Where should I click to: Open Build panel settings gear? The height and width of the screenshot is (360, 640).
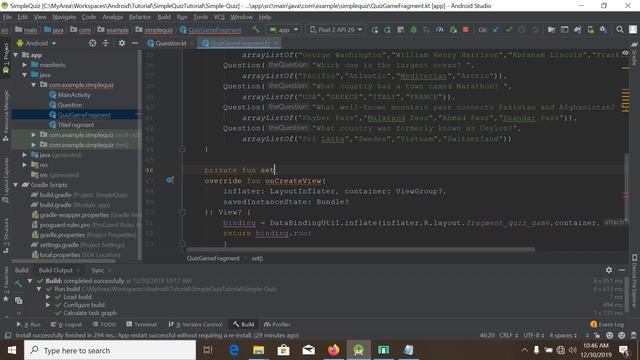(x=609, y=270)
